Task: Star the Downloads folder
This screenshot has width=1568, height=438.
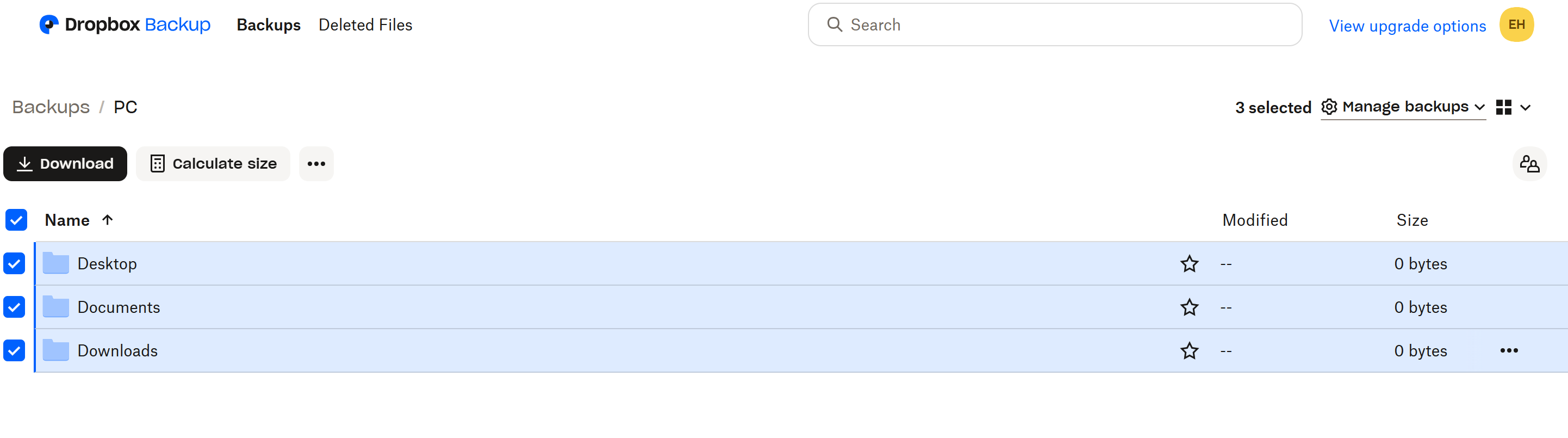Action: pos(1189,351)
